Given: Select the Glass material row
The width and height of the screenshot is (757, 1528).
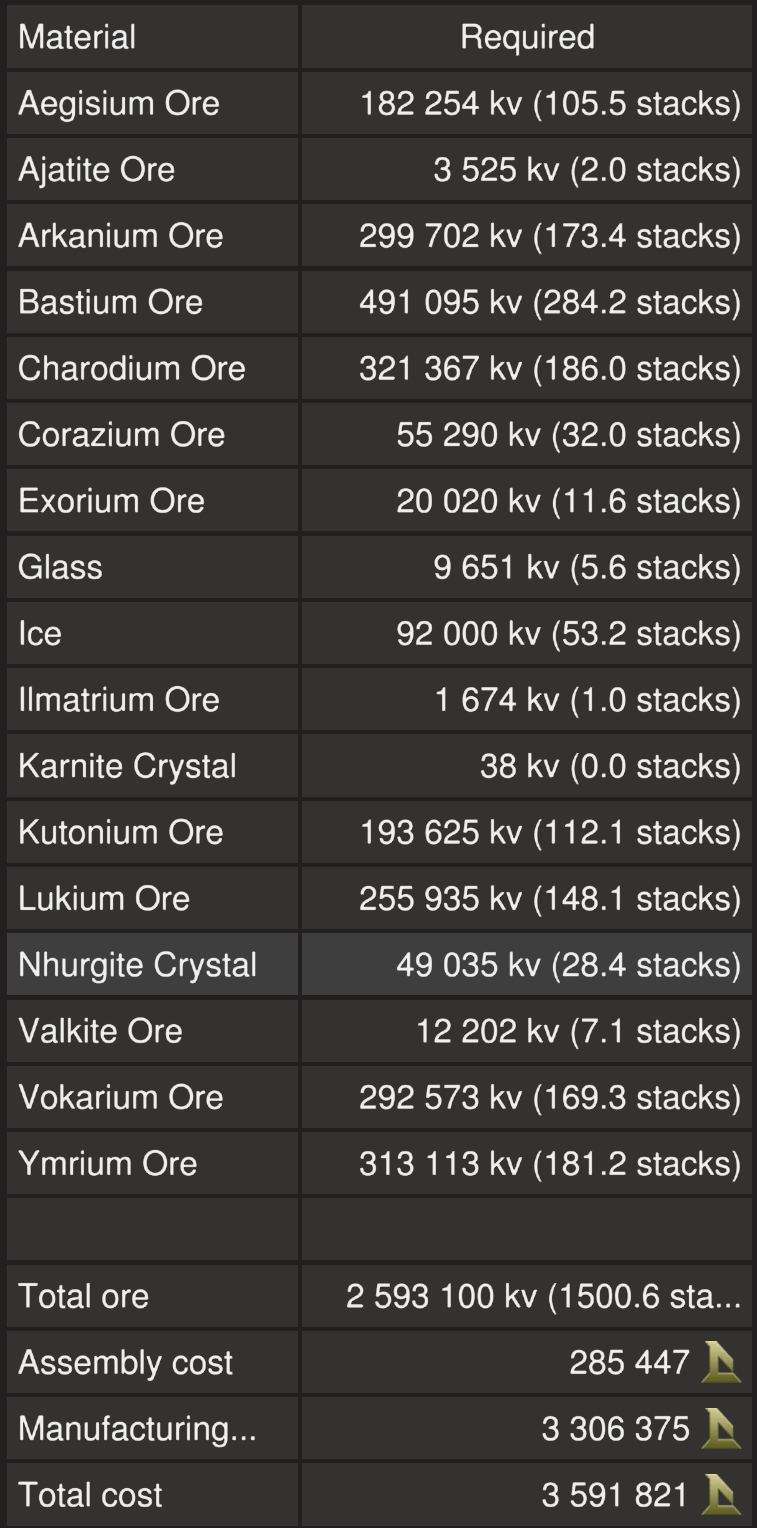Looking at the screenshot, I should 60,567.
